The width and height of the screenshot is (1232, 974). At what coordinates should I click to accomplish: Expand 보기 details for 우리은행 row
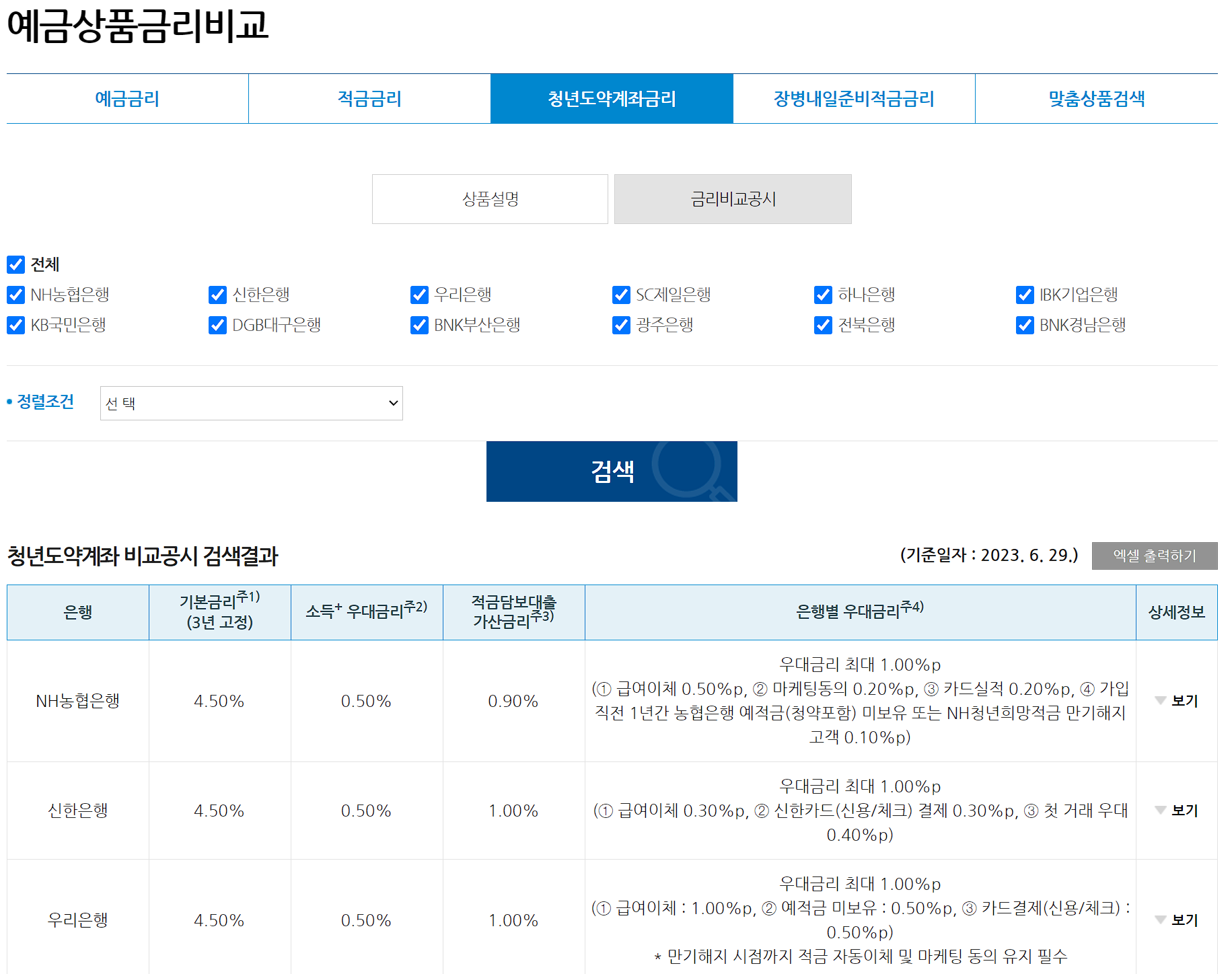tap(1177, 919)
